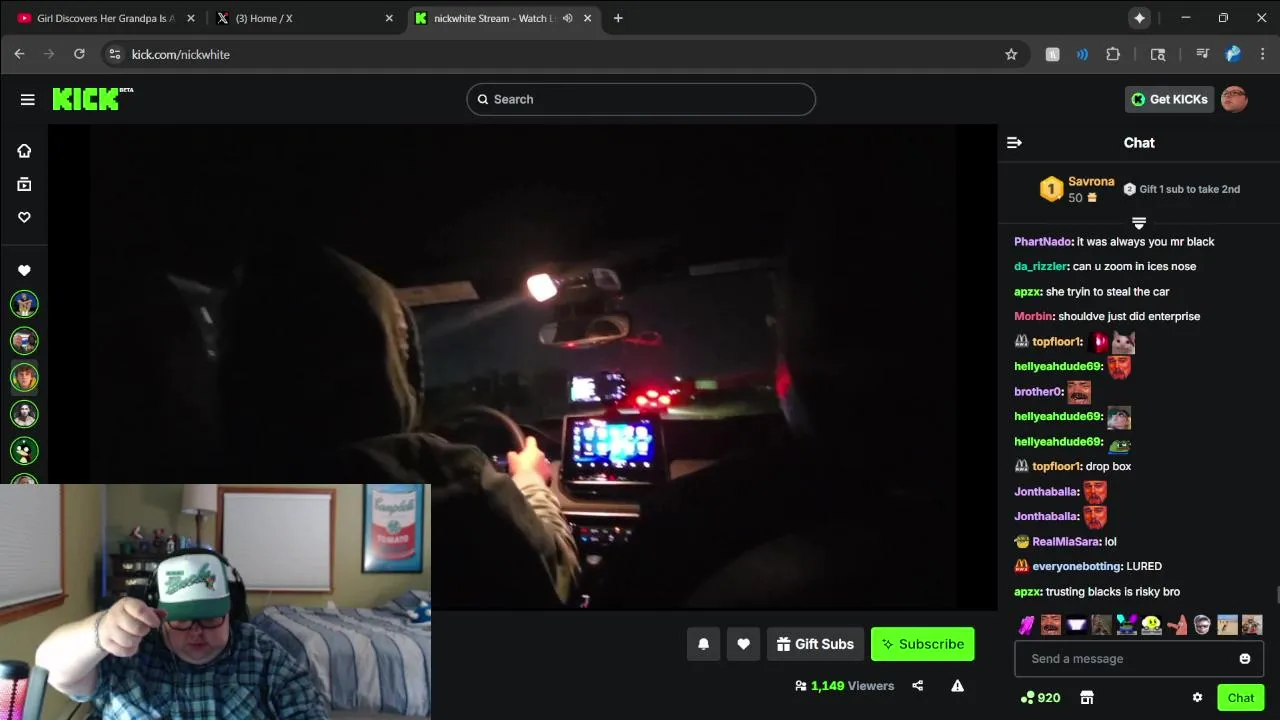
Task: Switch to the X Home tab
Action: 304,18
